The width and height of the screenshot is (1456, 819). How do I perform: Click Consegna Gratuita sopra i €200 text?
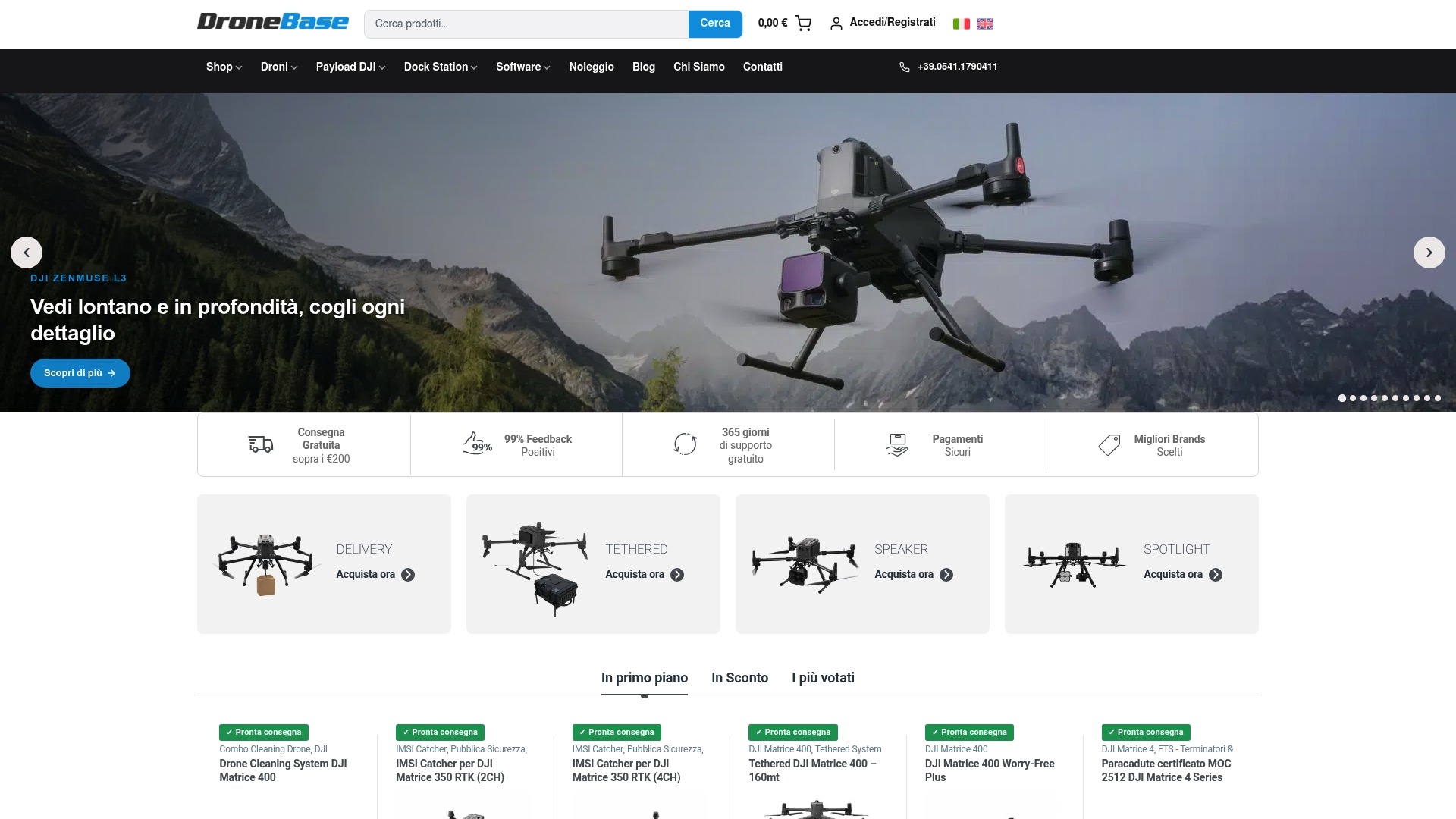(x=322, y=445)
